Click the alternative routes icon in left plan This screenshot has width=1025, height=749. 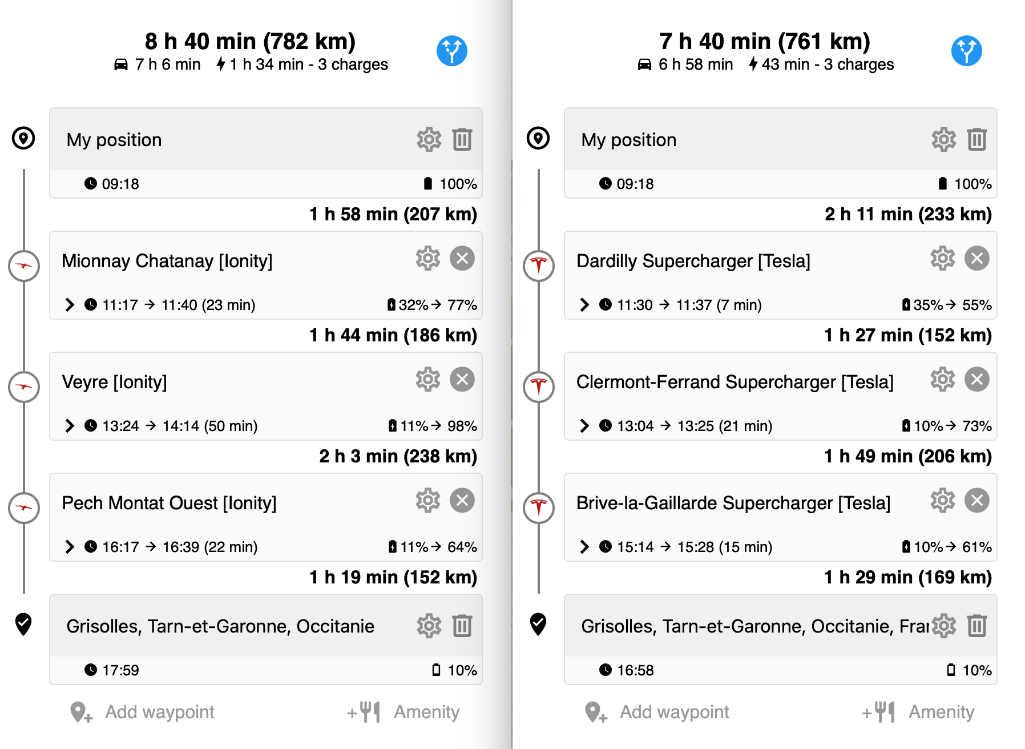(452, 51)
